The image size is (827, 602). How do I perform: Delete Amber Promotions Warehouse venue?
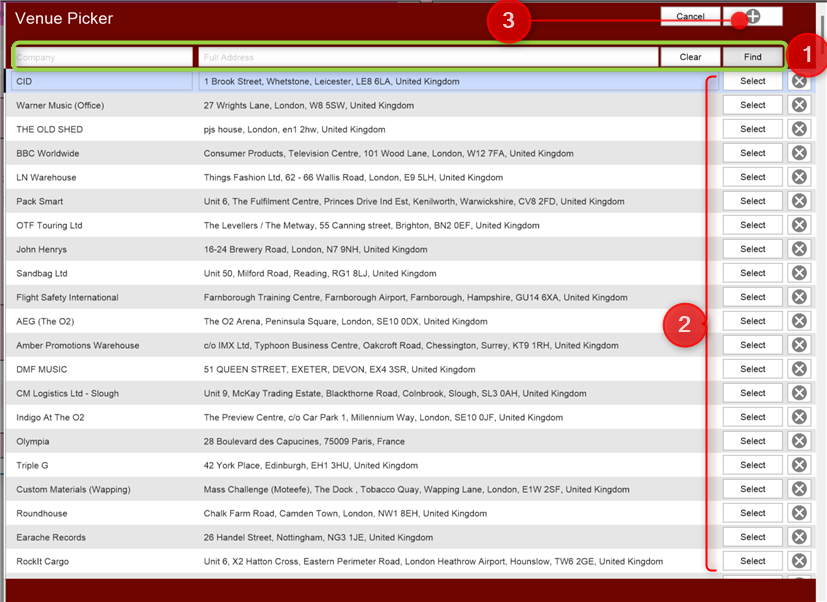pyautogui.click(x=799, y=345)
